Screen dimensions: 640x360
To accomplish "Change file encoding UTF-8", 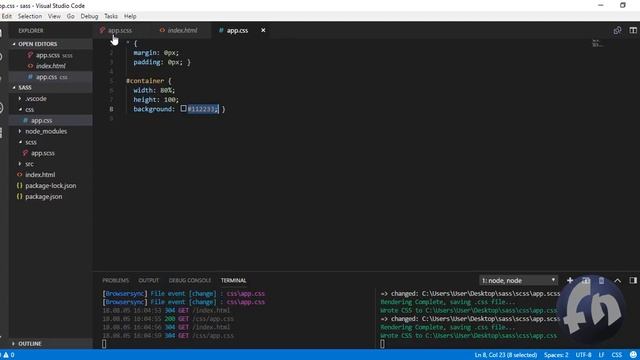I will [x=583, y=355].
